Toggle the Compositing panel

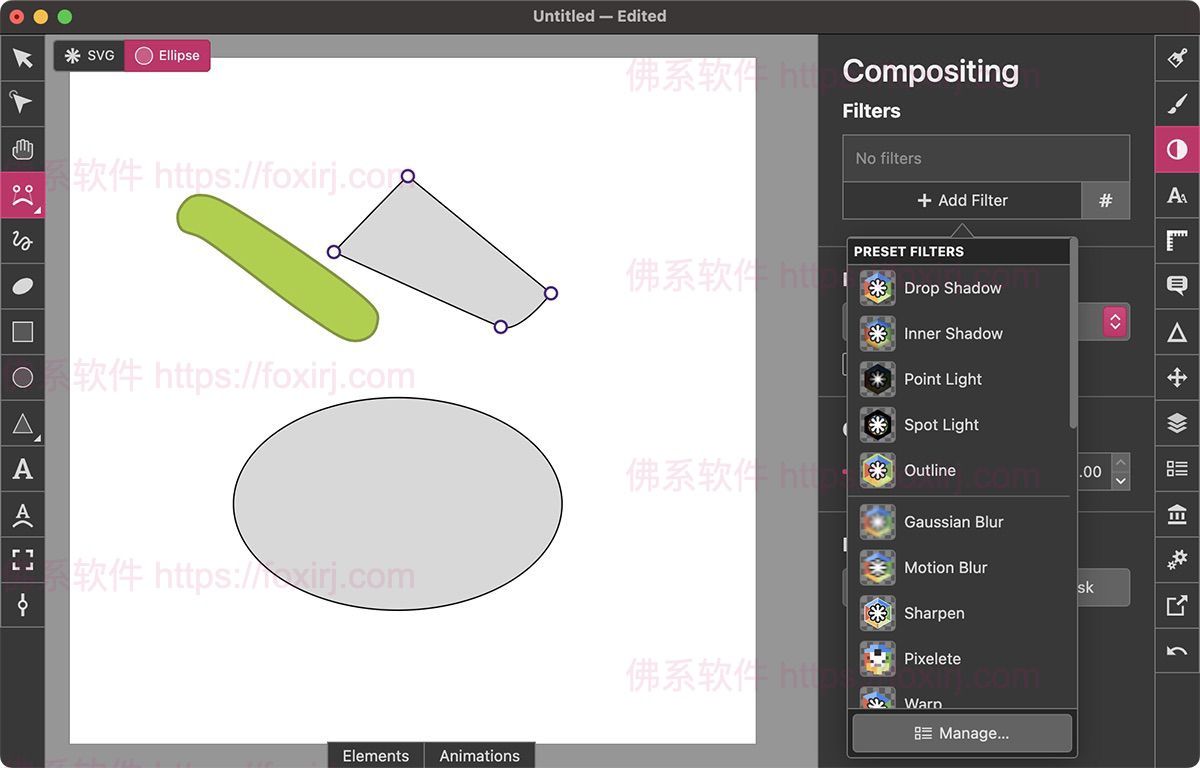point(1176,149)
